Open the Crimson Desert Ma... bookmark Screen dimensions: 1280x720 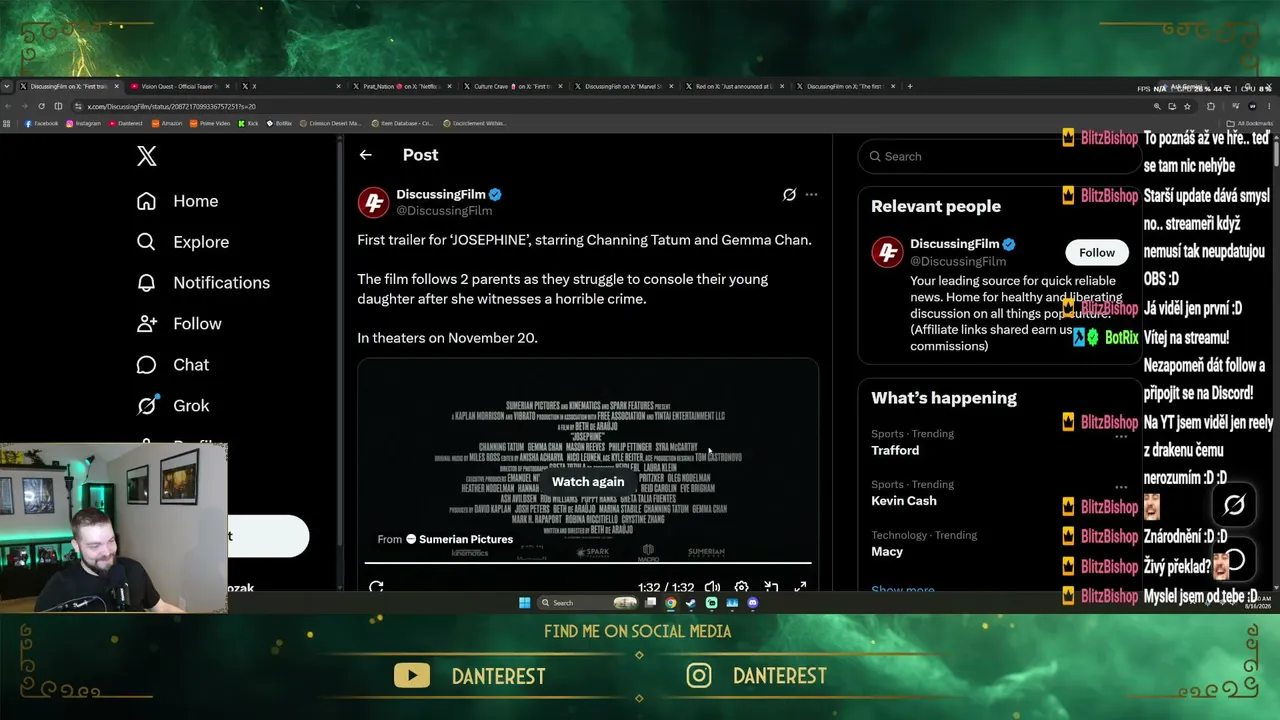point(330,123)
